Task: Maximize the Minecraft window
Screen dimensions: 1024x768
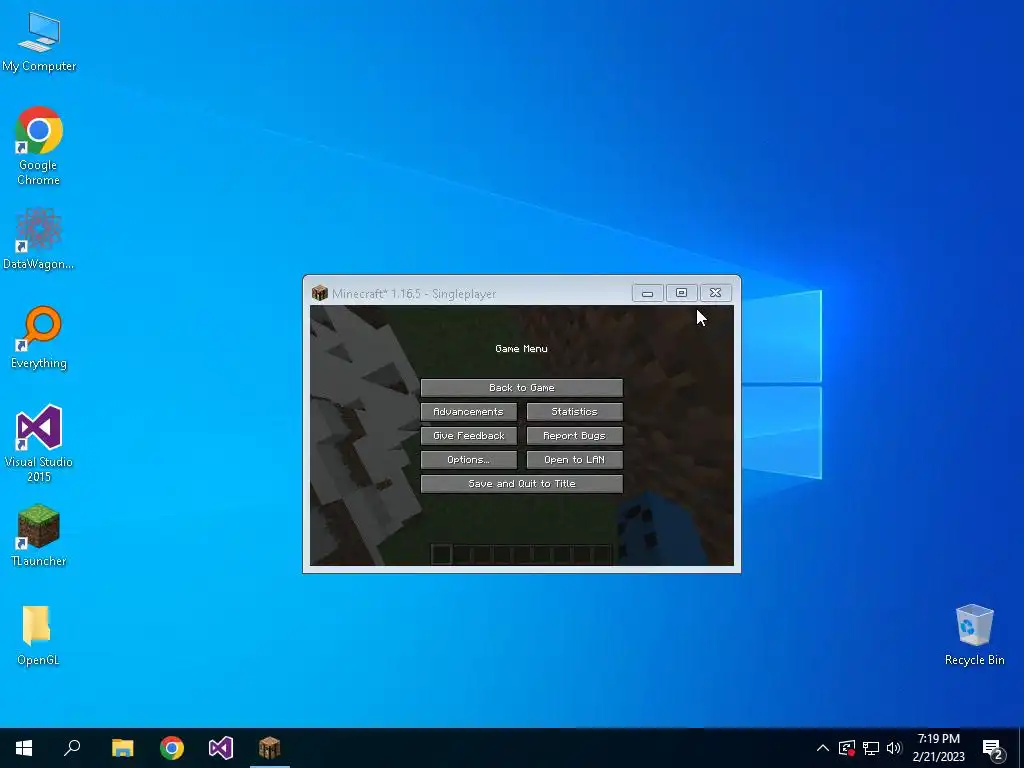Action: 681,293
